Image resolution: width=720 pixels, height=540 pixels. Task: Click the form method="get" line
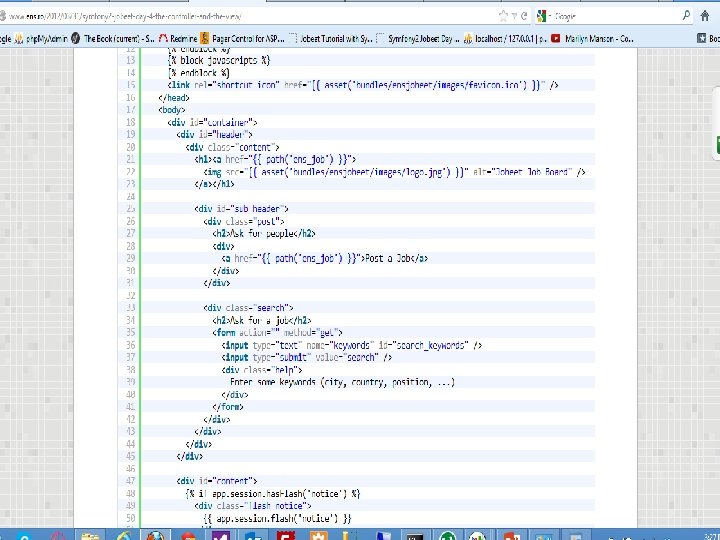point(277,332)
